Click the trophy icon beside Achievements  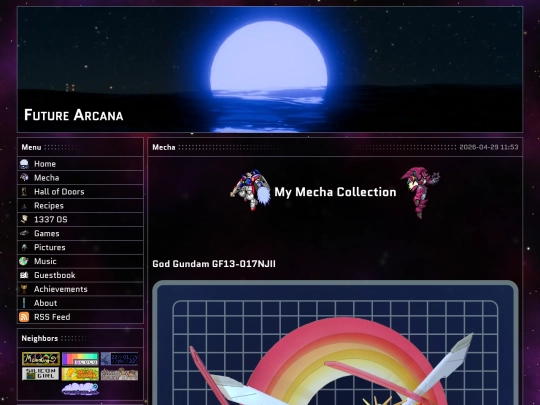[x=24, y=289]
